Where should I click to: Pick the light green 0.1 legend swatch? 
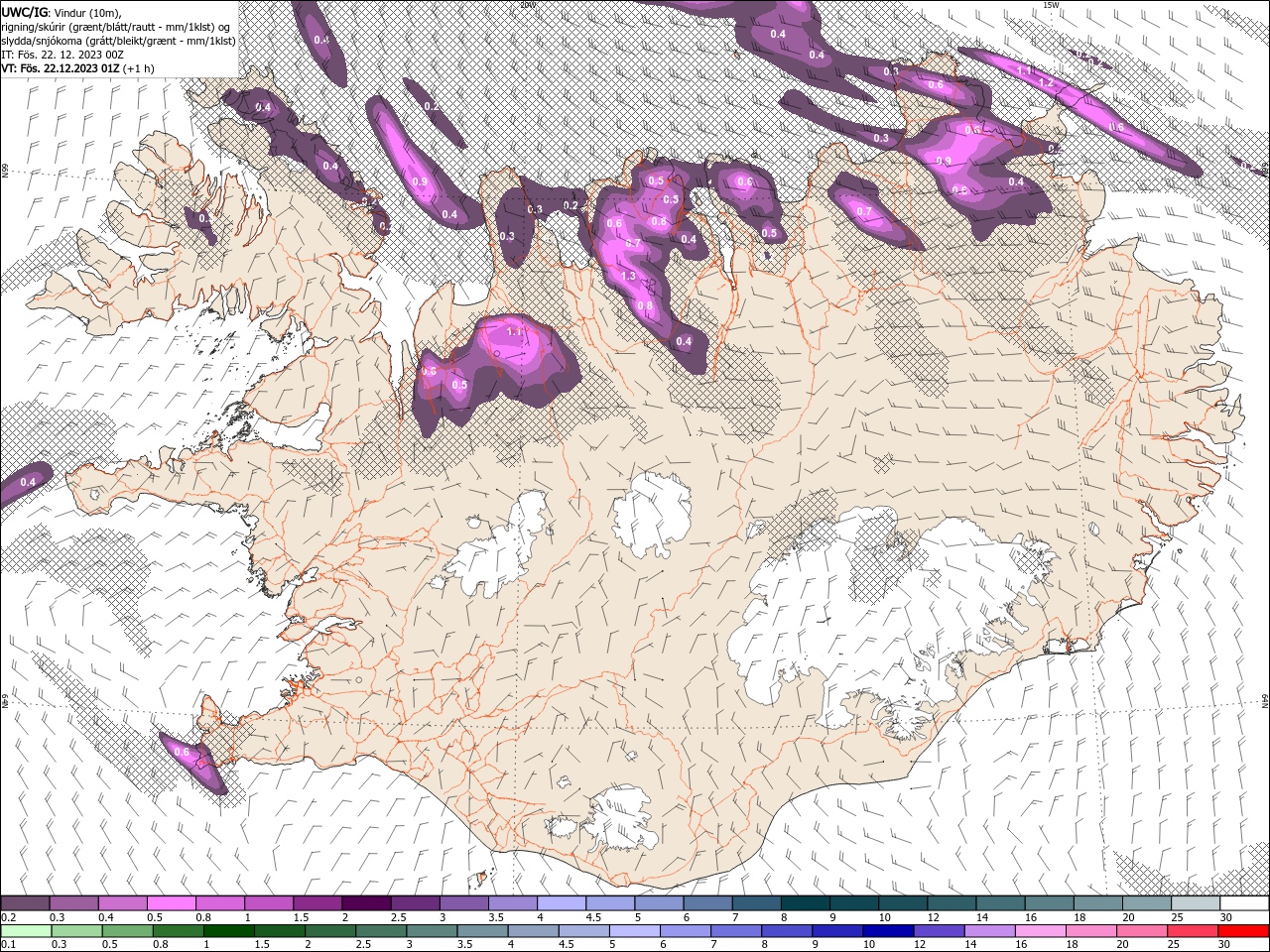tap(25, 931)
